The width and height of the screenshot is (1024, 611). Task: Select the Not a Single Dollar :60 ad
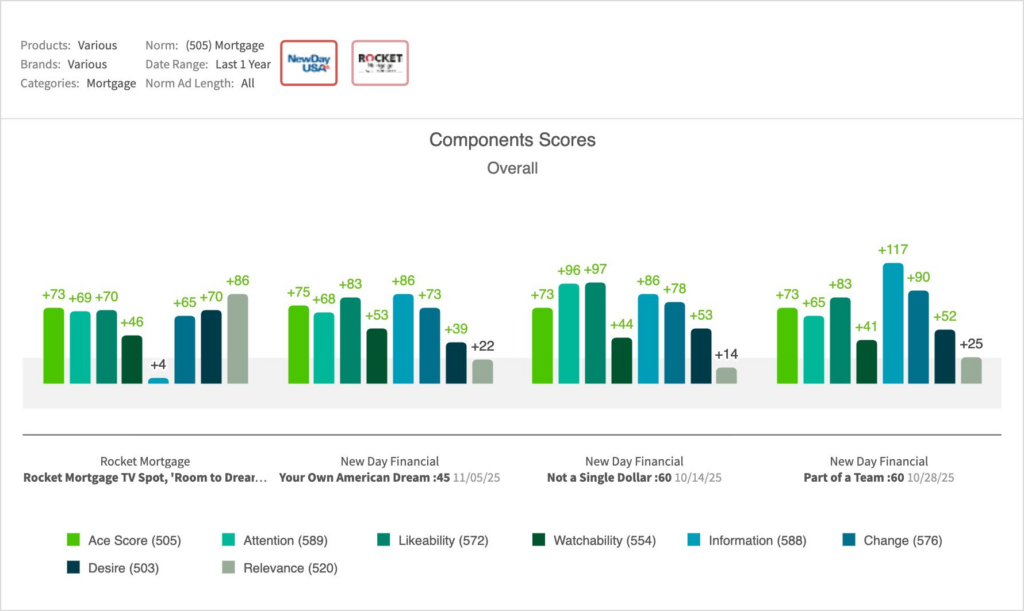[x=609, y=478]
